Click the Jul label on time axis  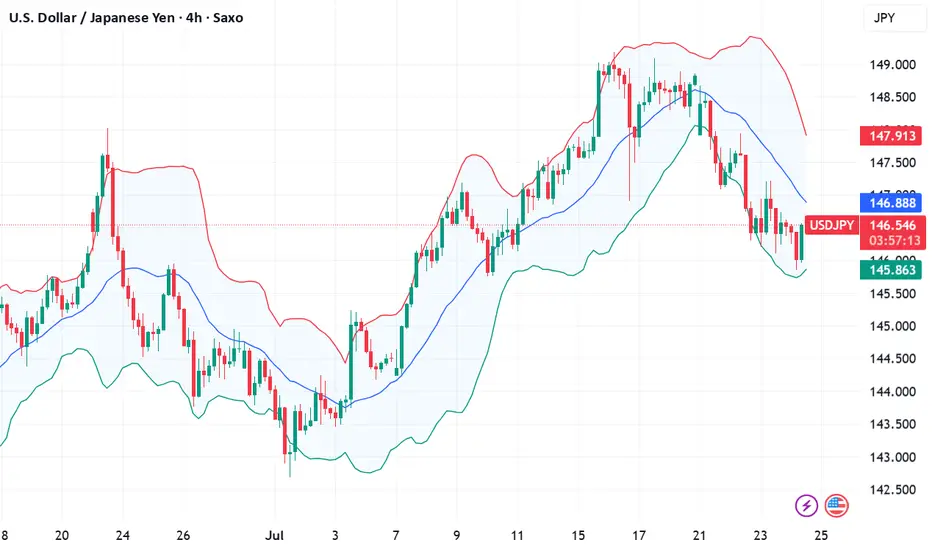click(274, 536)
